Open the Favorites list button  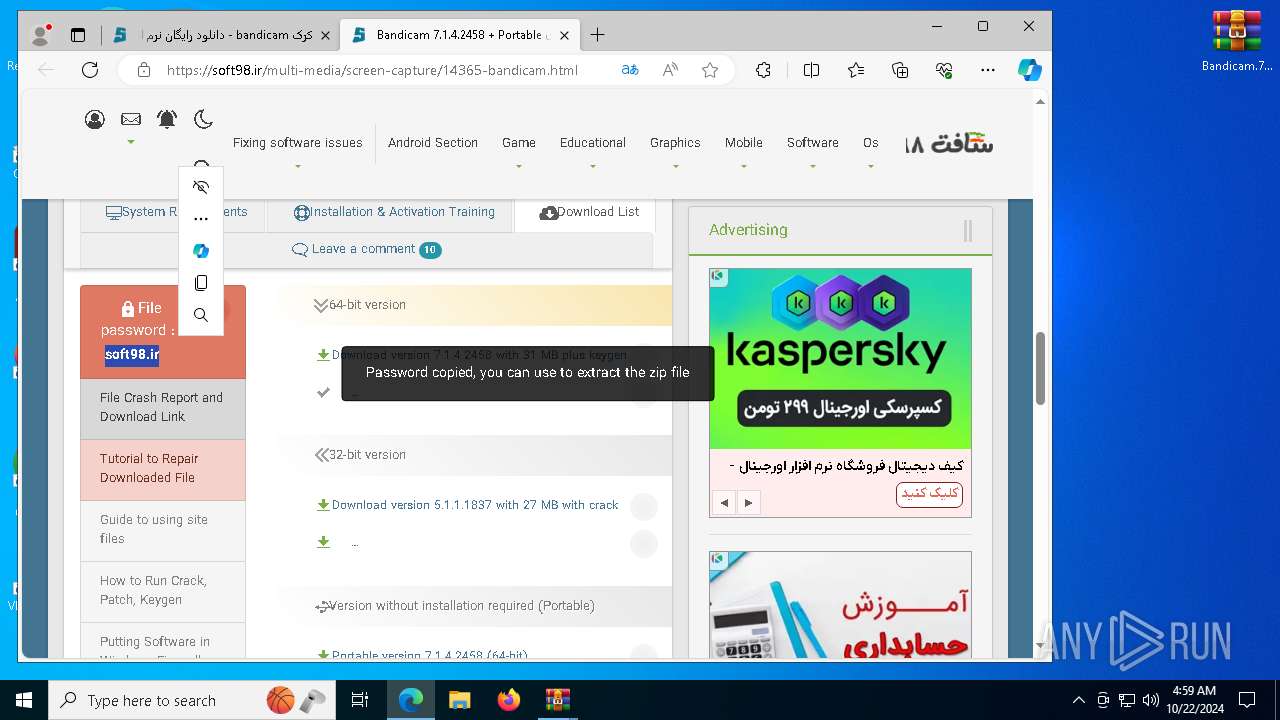(856, 70)
